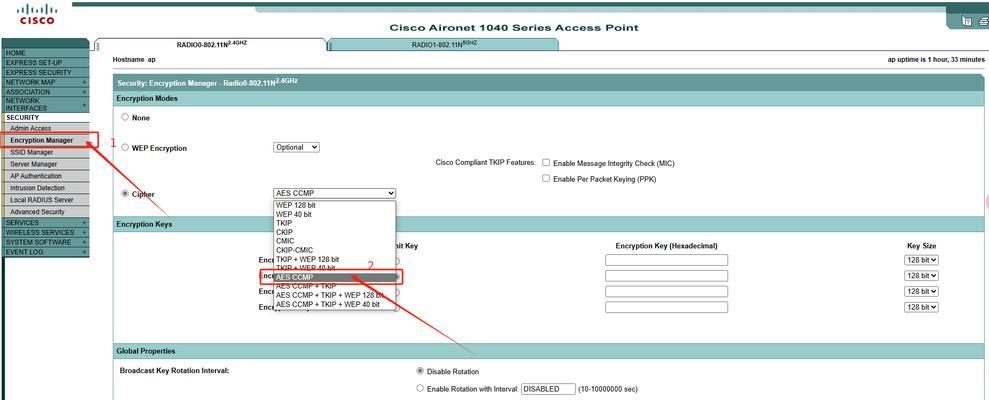
Task: Select the Cipher radio button
Action: click(x=125, y=194)
